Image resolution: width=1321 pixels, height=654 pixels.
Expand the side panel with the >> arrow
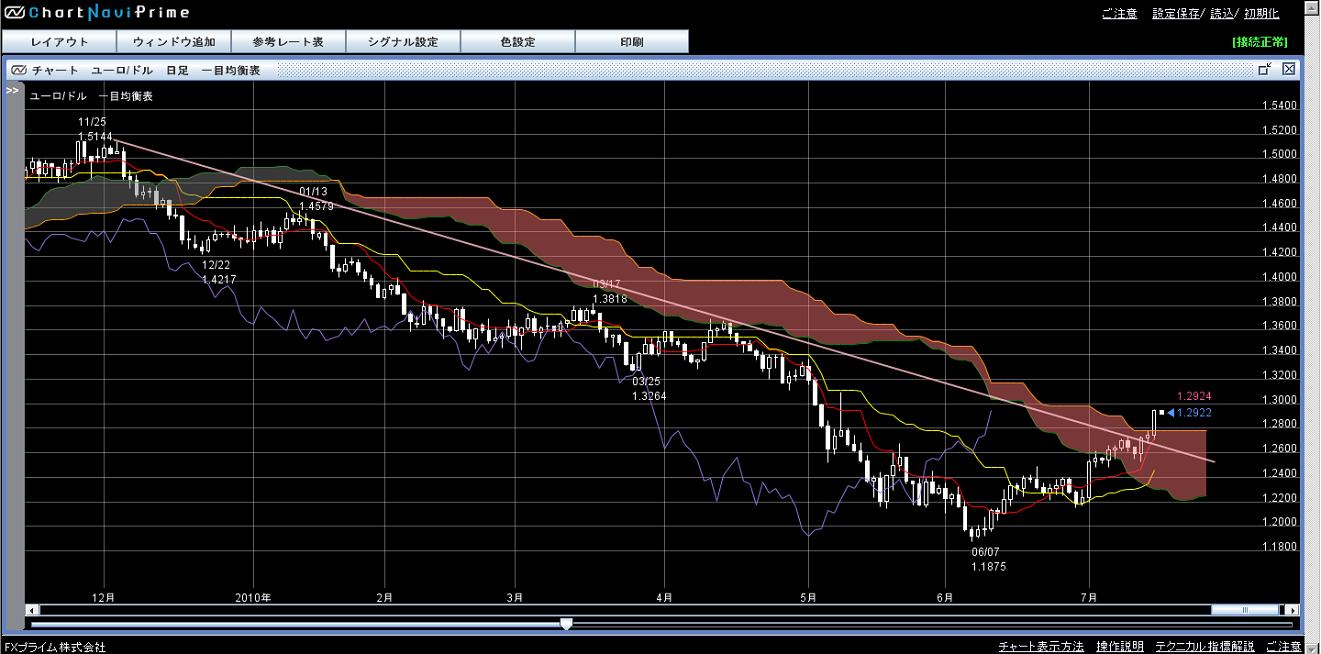(12, 90)
